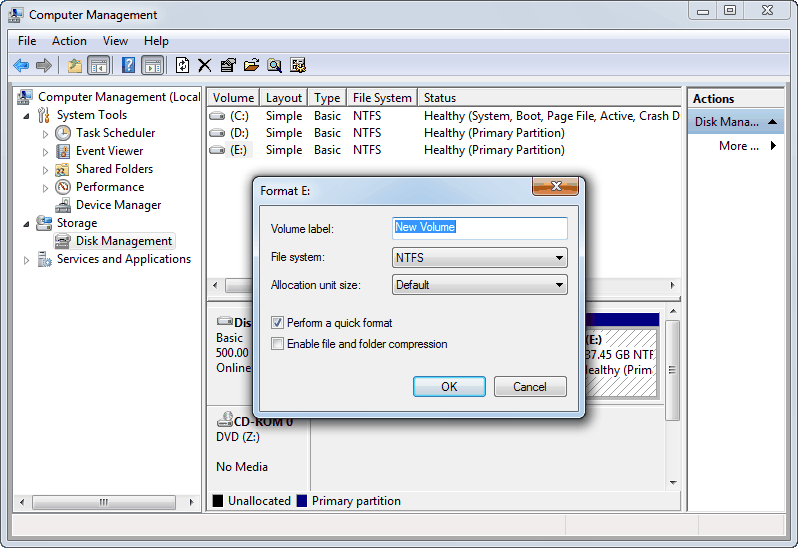Screen dimensions: 798x548
Task: Open the Help question mark toolbar icon
Action: tap(129, 65)
